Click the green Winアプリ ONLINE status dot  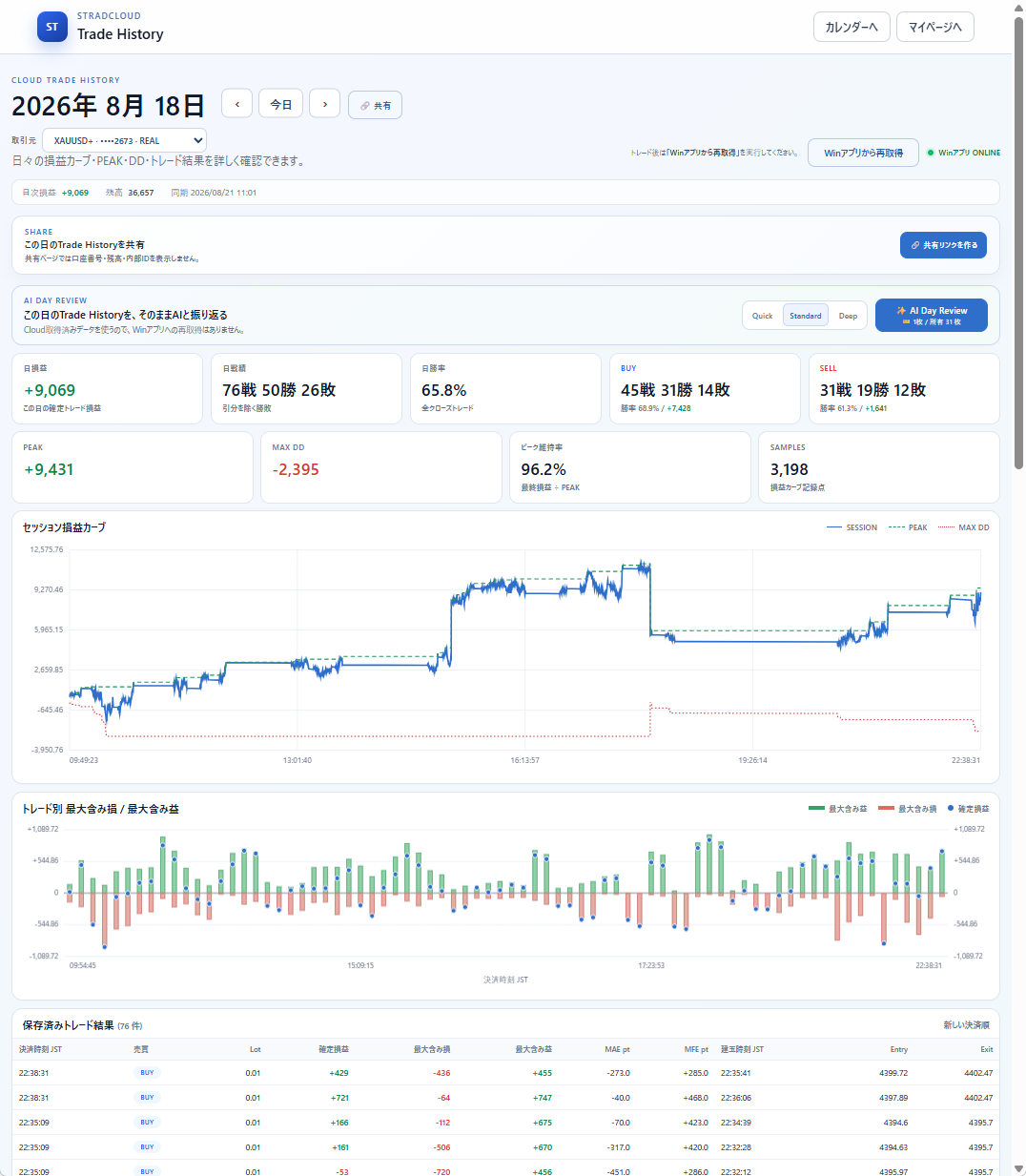point(931,153)
